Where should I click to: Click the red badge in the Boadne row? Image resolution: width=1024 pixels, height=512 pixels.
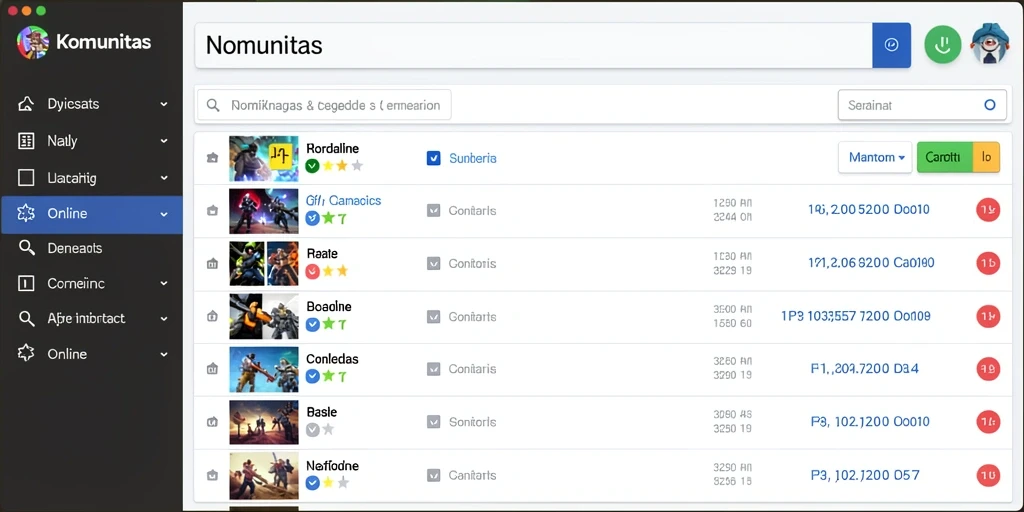(988, 316)
